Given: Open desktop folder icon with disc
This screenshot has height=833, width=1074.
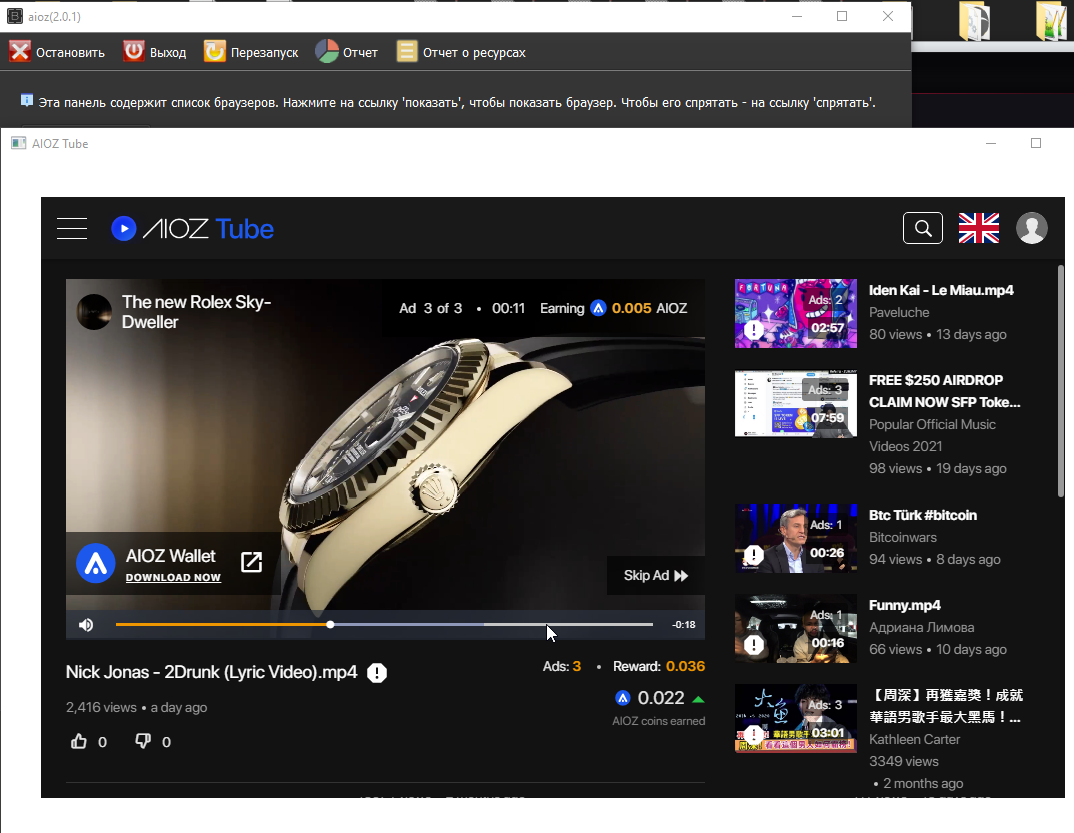Looking at the screenshot, I should click(x=975, y=21).
